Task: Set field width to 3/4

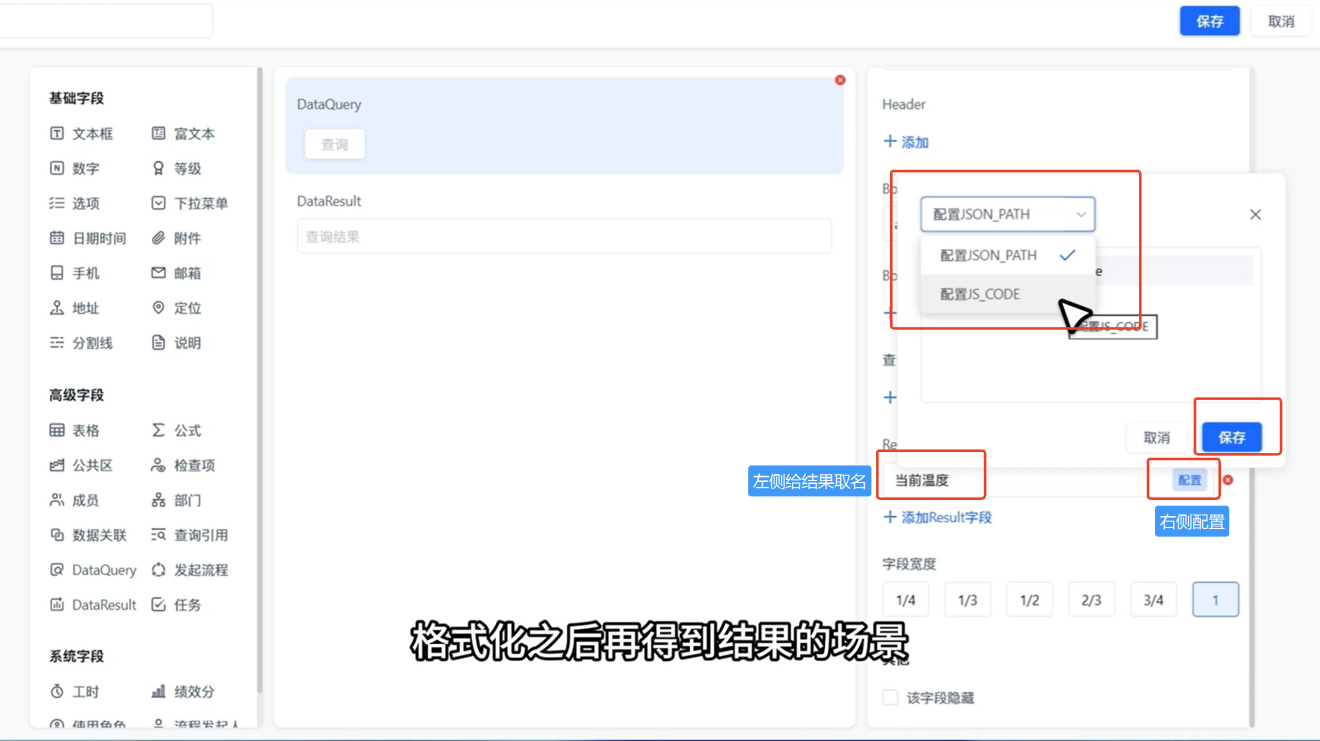Action: [1154, 600]
